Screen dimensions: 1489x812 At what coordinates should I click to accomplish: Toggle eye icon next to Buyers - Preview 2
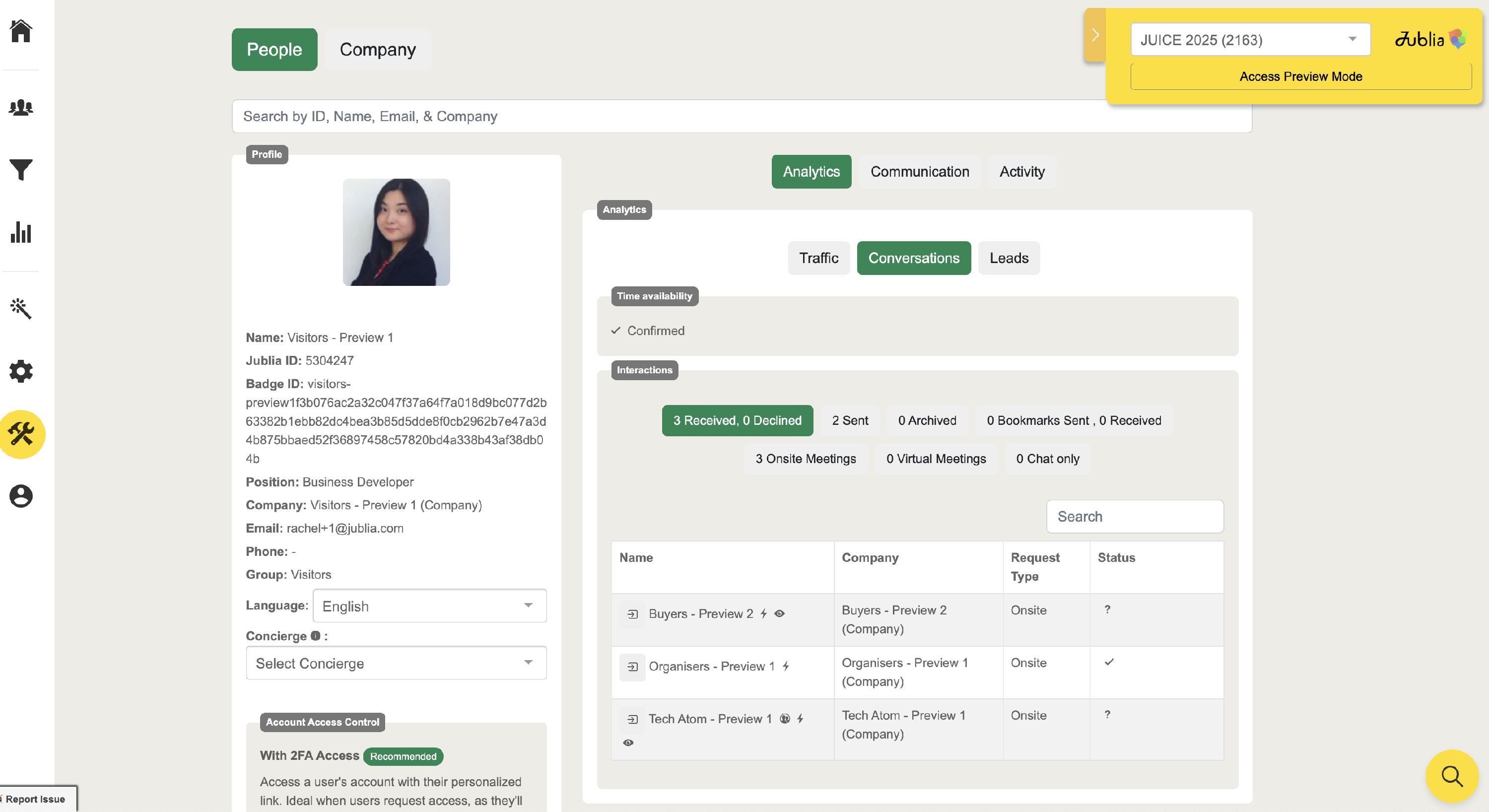[x=779, y=614]
